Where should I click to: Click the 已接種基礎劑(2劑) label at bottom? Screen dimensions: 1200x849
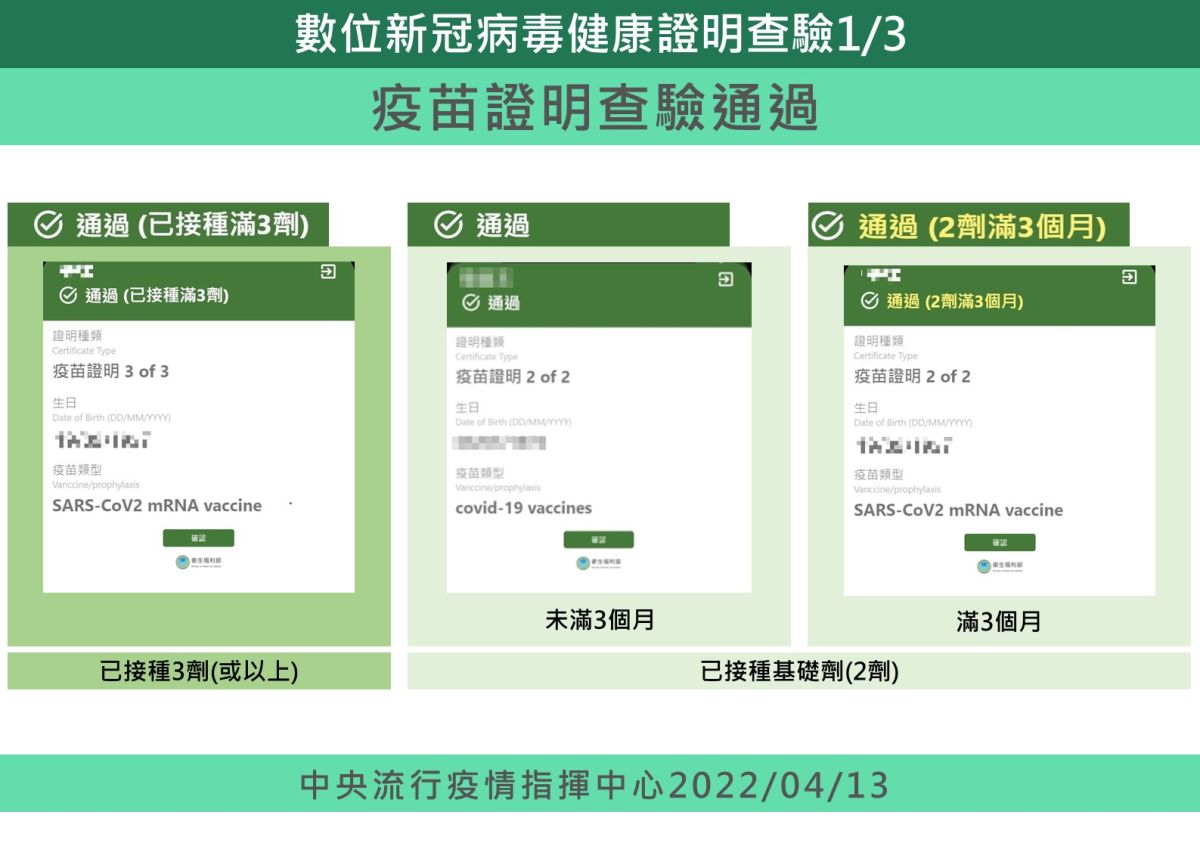coord(795,674)
